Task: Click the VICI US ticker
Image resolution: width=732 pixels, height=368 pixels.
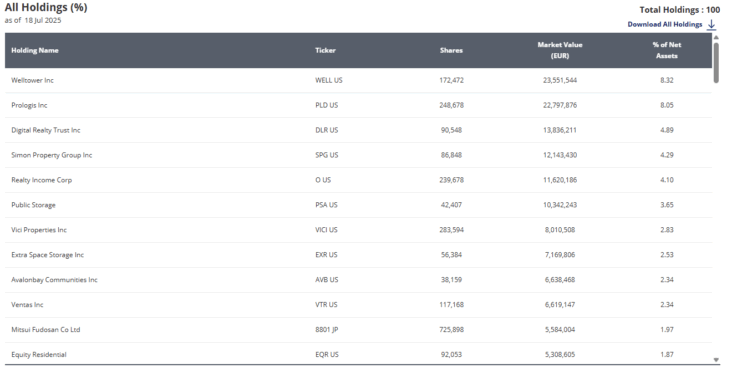Action: tap(326, 230)
